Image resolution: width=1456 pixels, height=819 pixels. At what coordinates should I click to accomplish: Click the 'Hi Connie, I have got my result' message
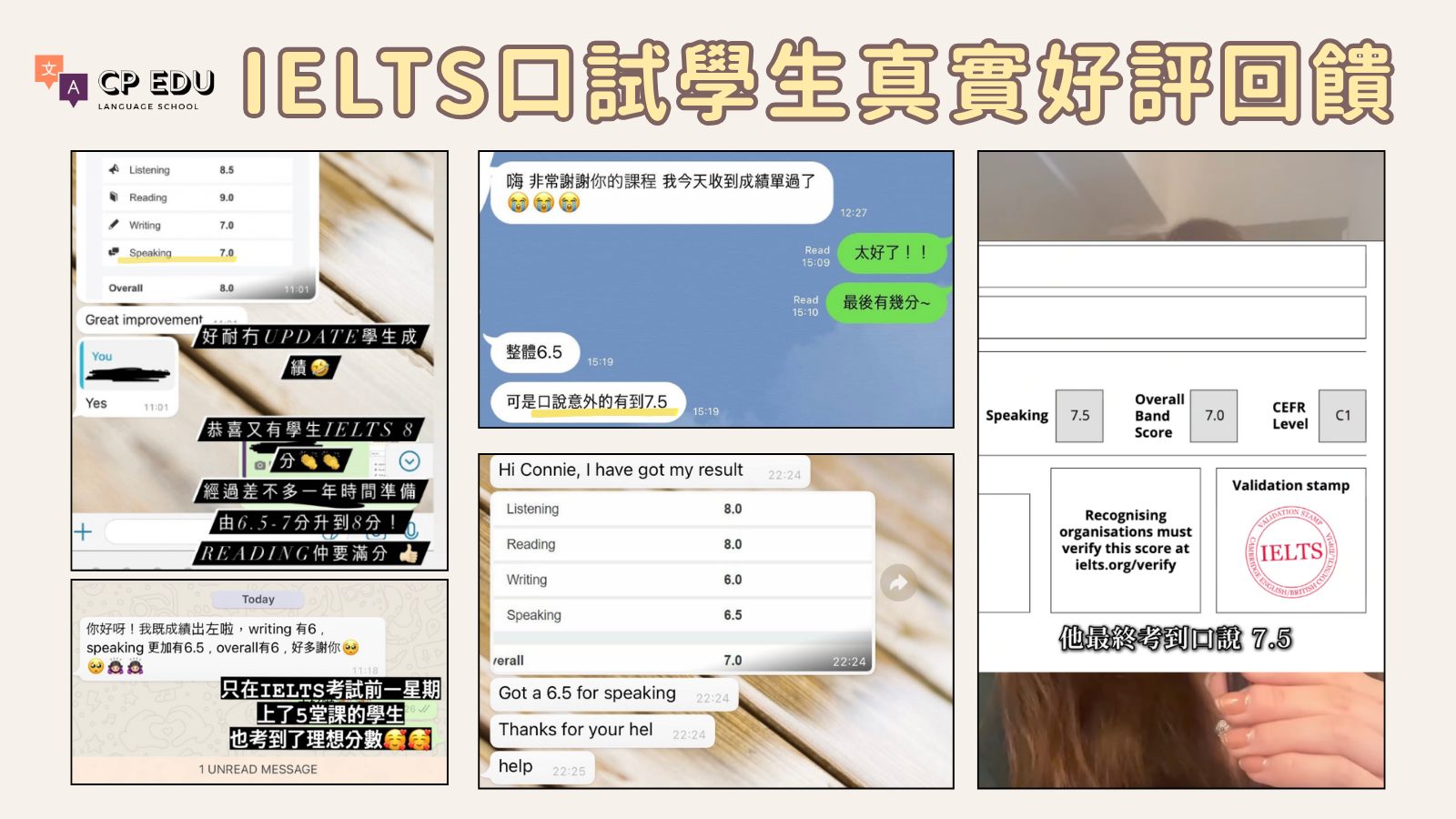650,470
